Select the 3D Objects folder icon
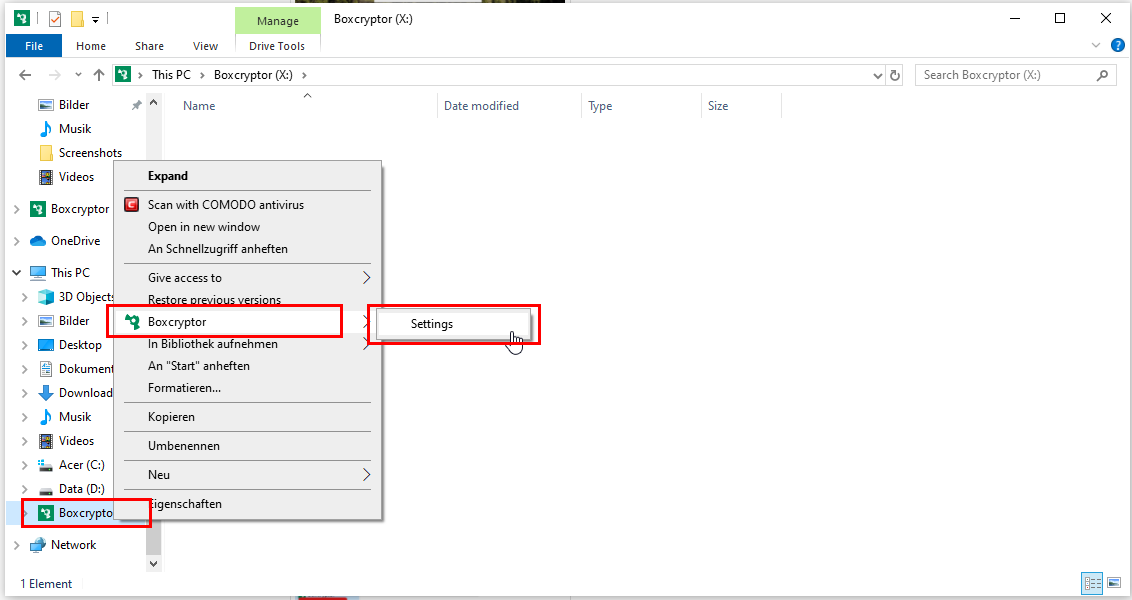This screenshot has height=600, width=1132. coord(46,297)
